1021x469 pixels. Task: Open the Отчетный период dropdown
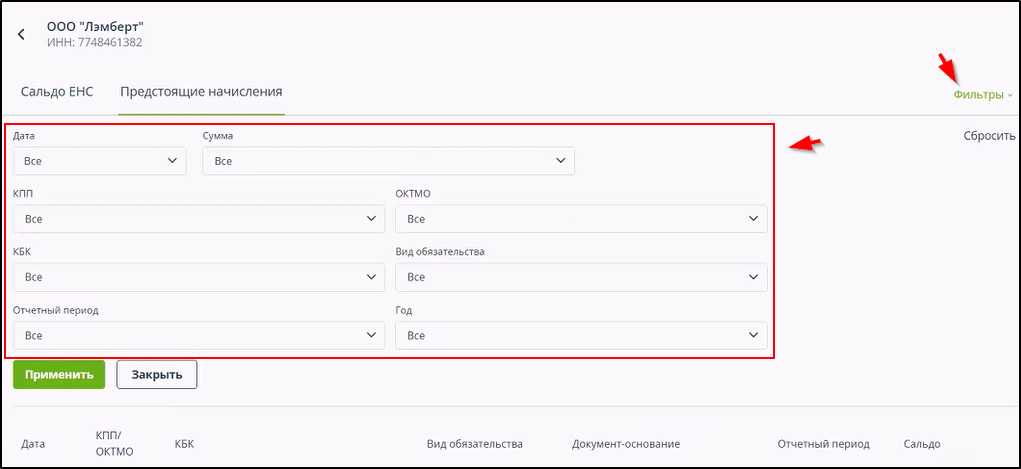click(x=199, y=336)
